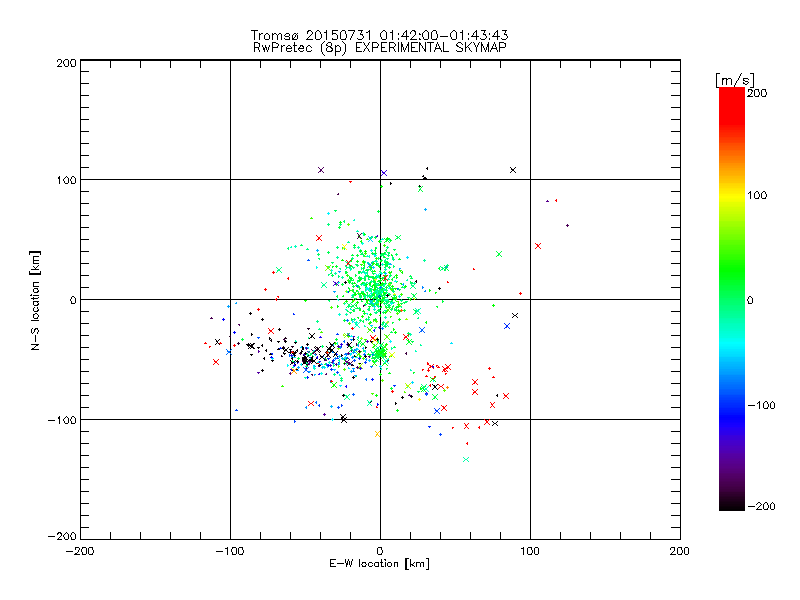800x600 pixels.
Task: Click the green middle of the velocity colorbar
Action: [x=732, y=286]
